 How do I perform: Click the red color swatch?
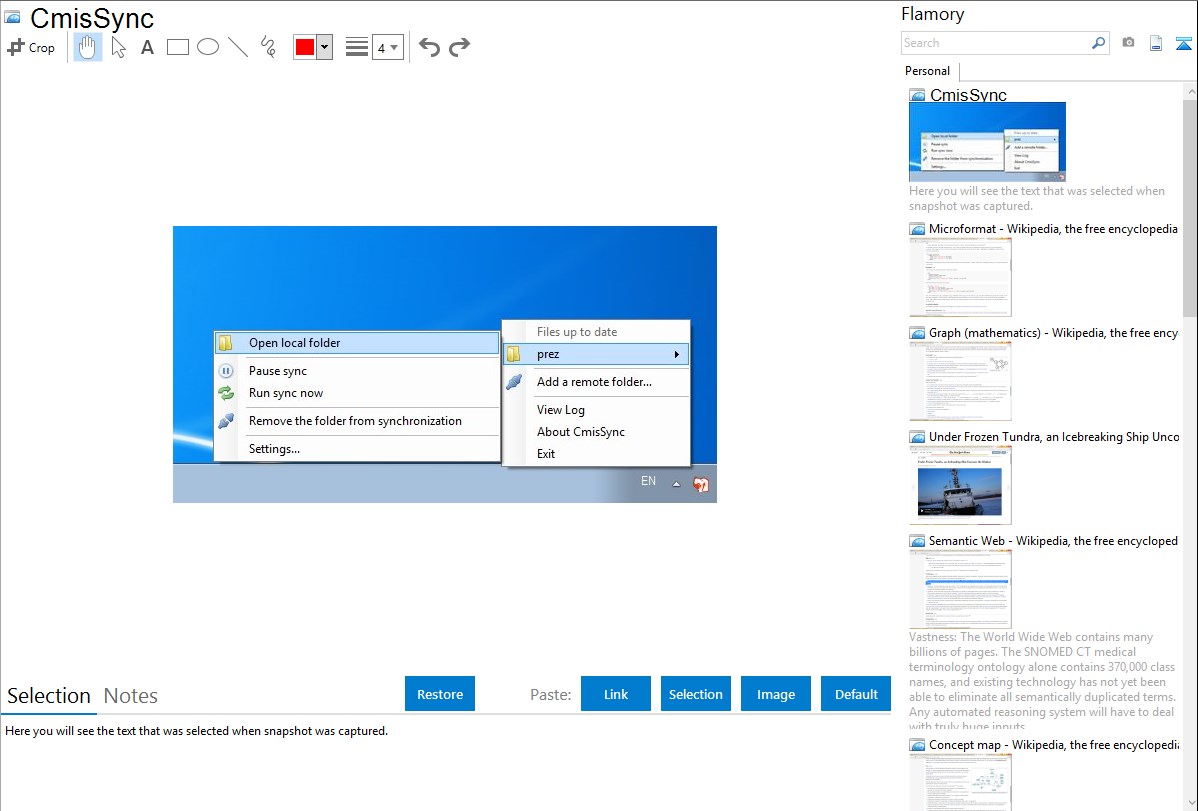coord(305,47)
